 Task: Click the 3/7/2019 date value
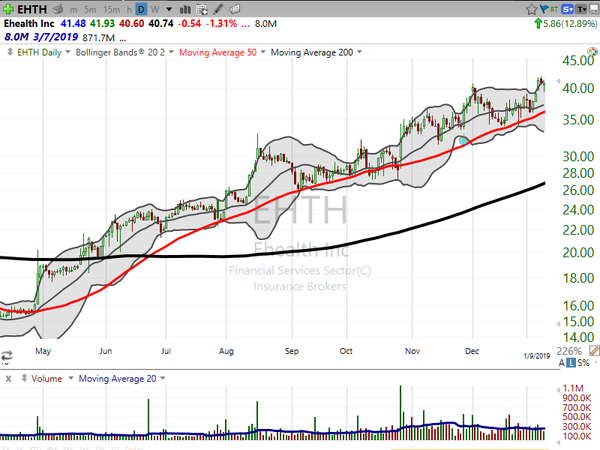[55, 37]
